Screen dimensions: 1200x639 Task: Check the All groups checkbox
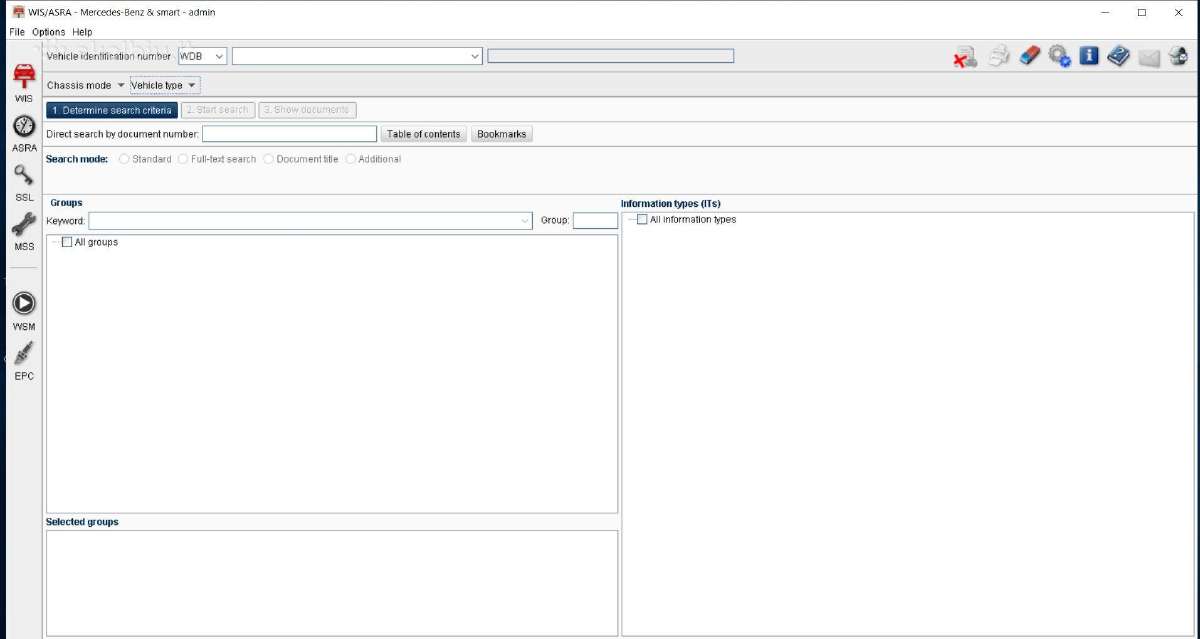coord(67,242)
